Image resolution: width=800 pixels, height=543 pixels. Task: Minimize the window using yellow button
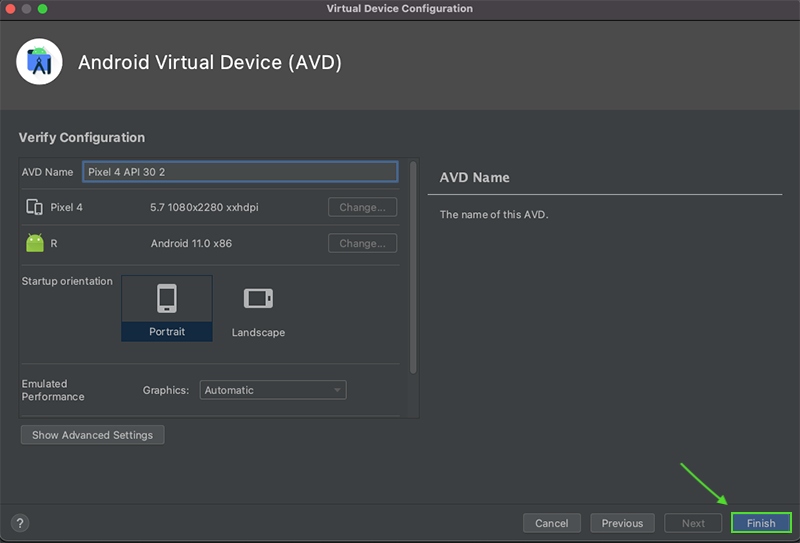click(26, 9)
